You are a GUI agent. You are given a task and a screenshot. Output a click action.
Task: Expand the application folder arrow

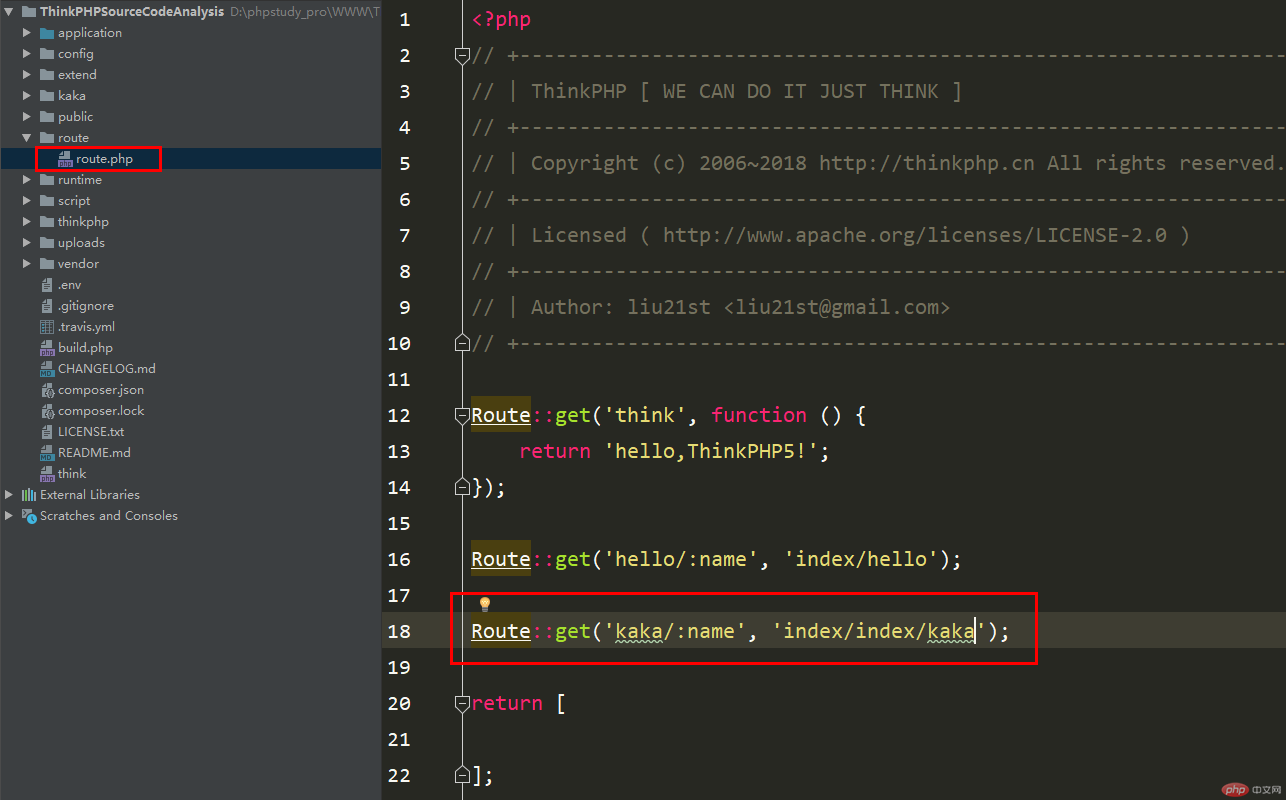[27, 33]
